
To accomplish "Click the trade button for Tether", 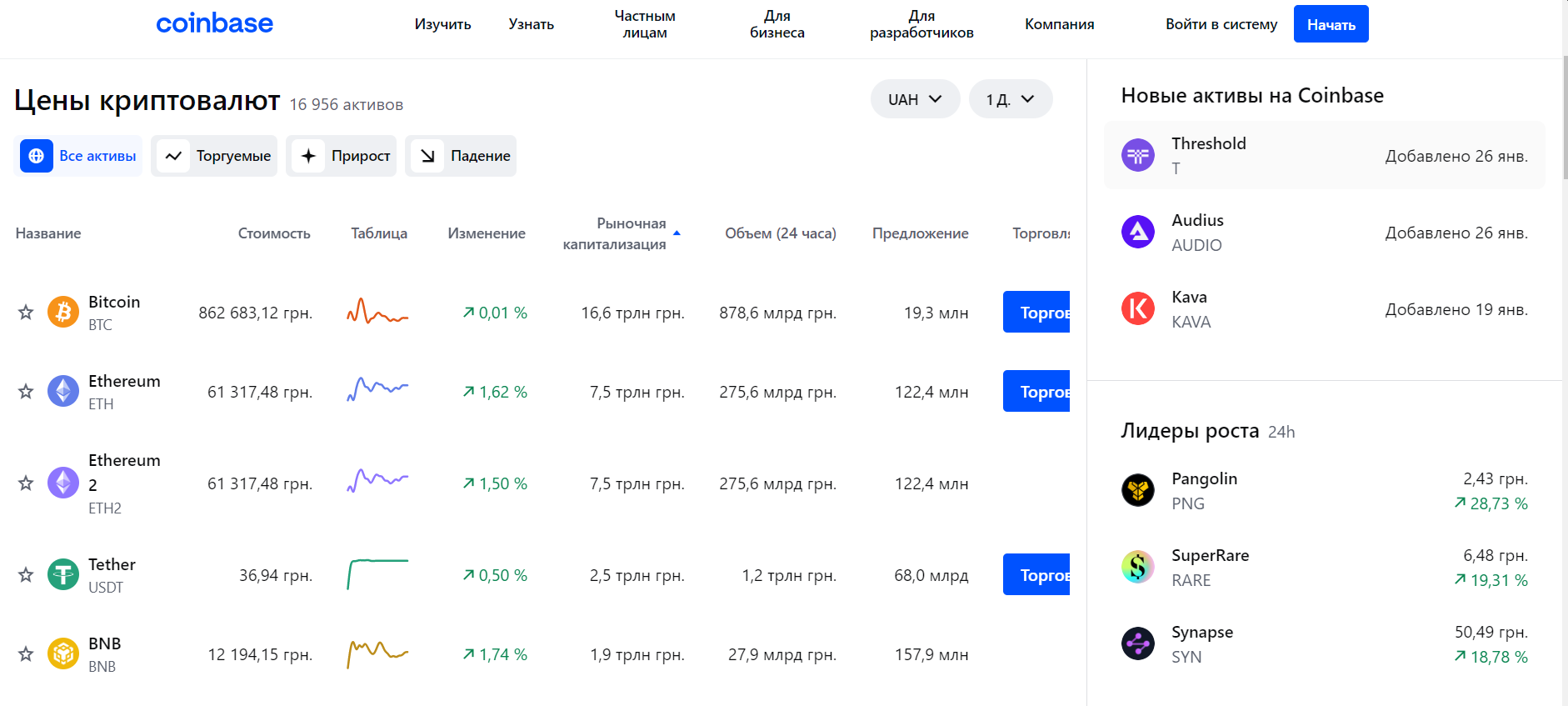I will point(1036,574).
